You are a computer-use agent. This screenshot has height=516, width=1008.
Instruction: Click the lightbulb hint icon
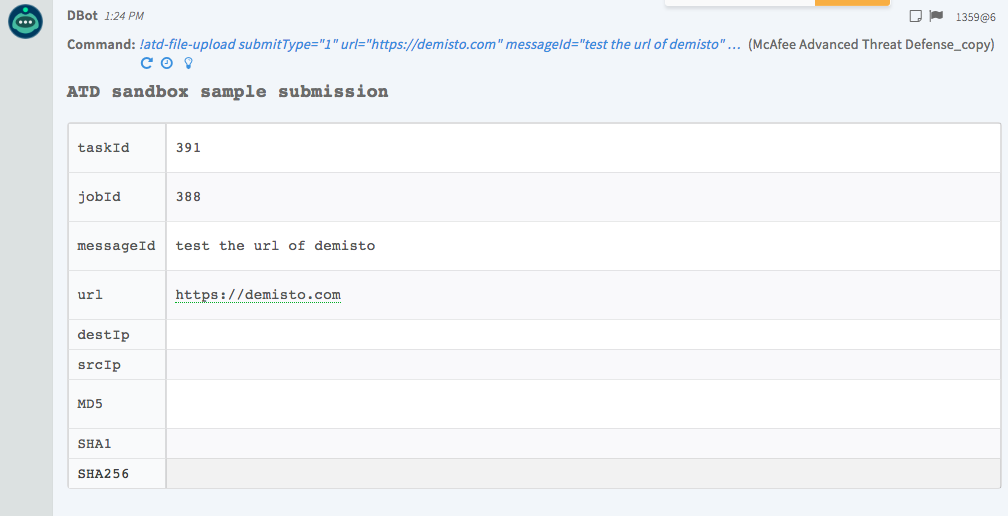tap(187, 63)
